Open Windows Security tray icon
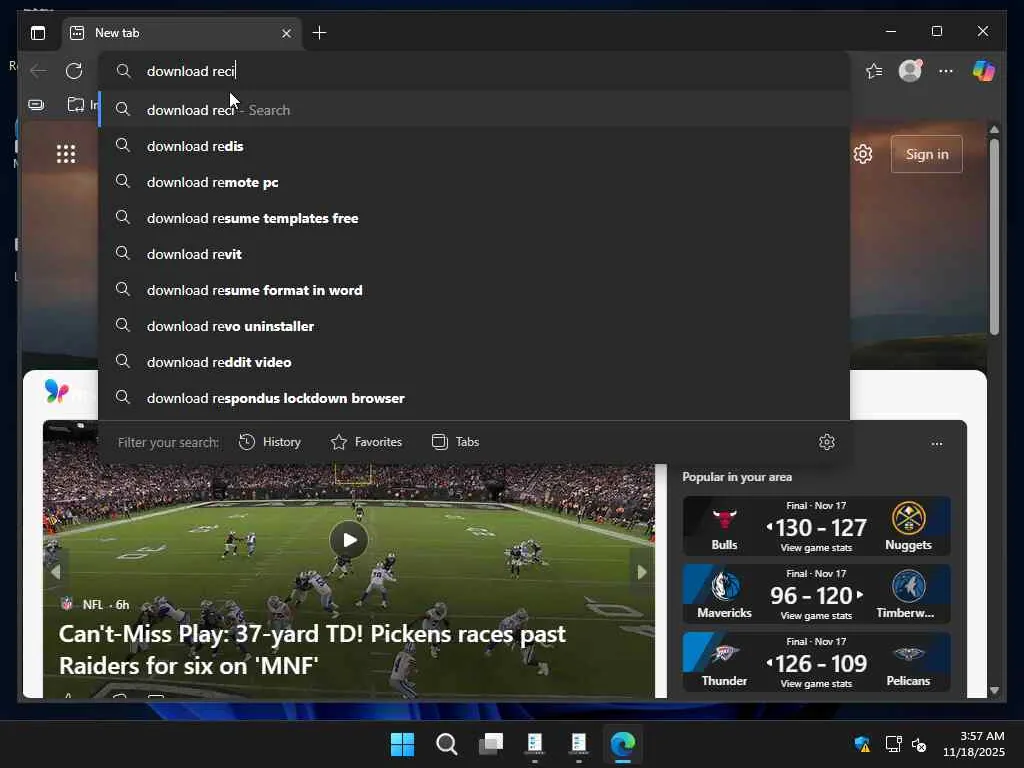The width and height of the screenshot is (1024, 768). (862, 744)
